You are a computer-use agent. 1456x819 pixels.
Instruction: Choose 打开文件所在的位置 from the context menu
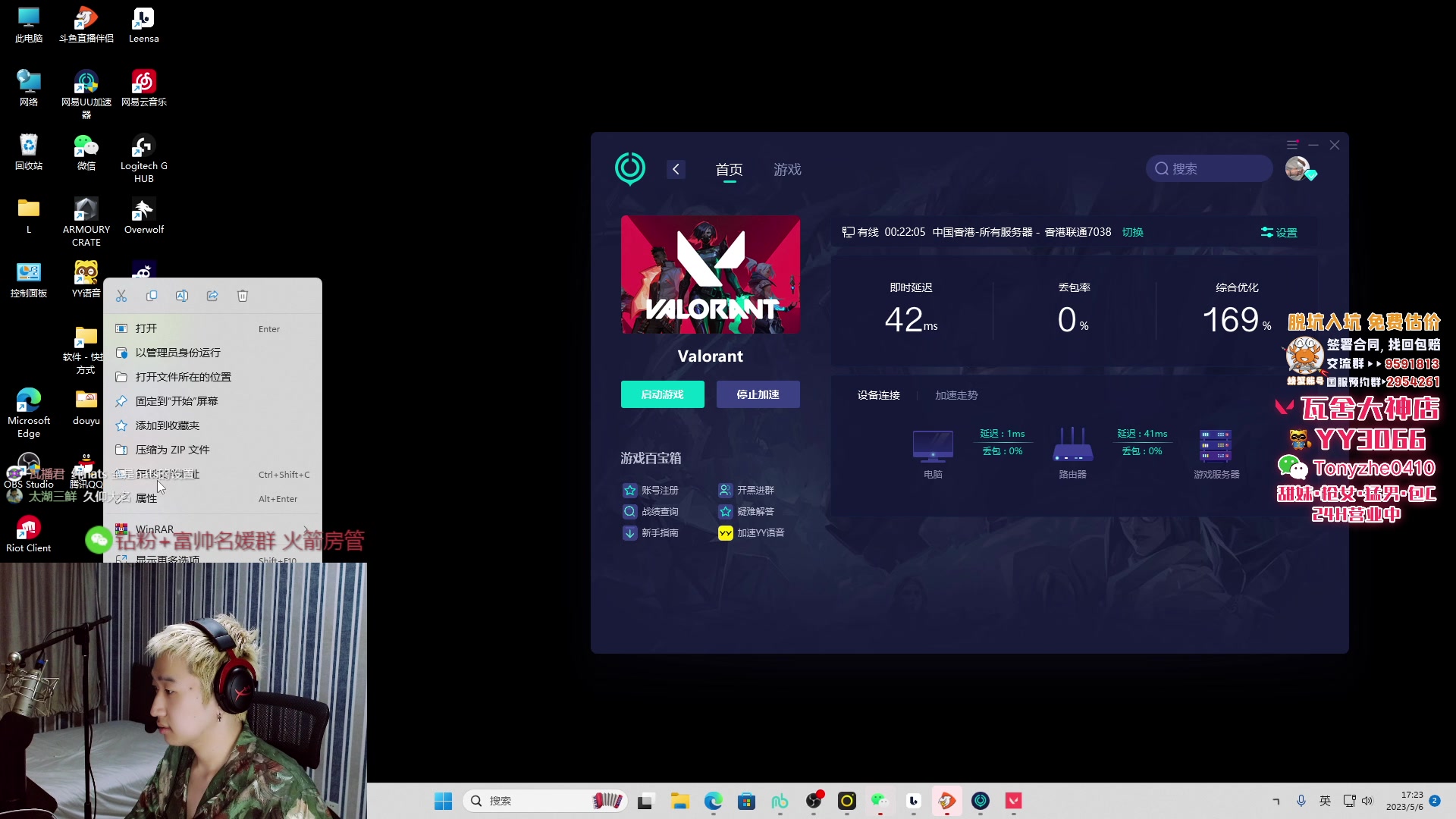point(212,377)
